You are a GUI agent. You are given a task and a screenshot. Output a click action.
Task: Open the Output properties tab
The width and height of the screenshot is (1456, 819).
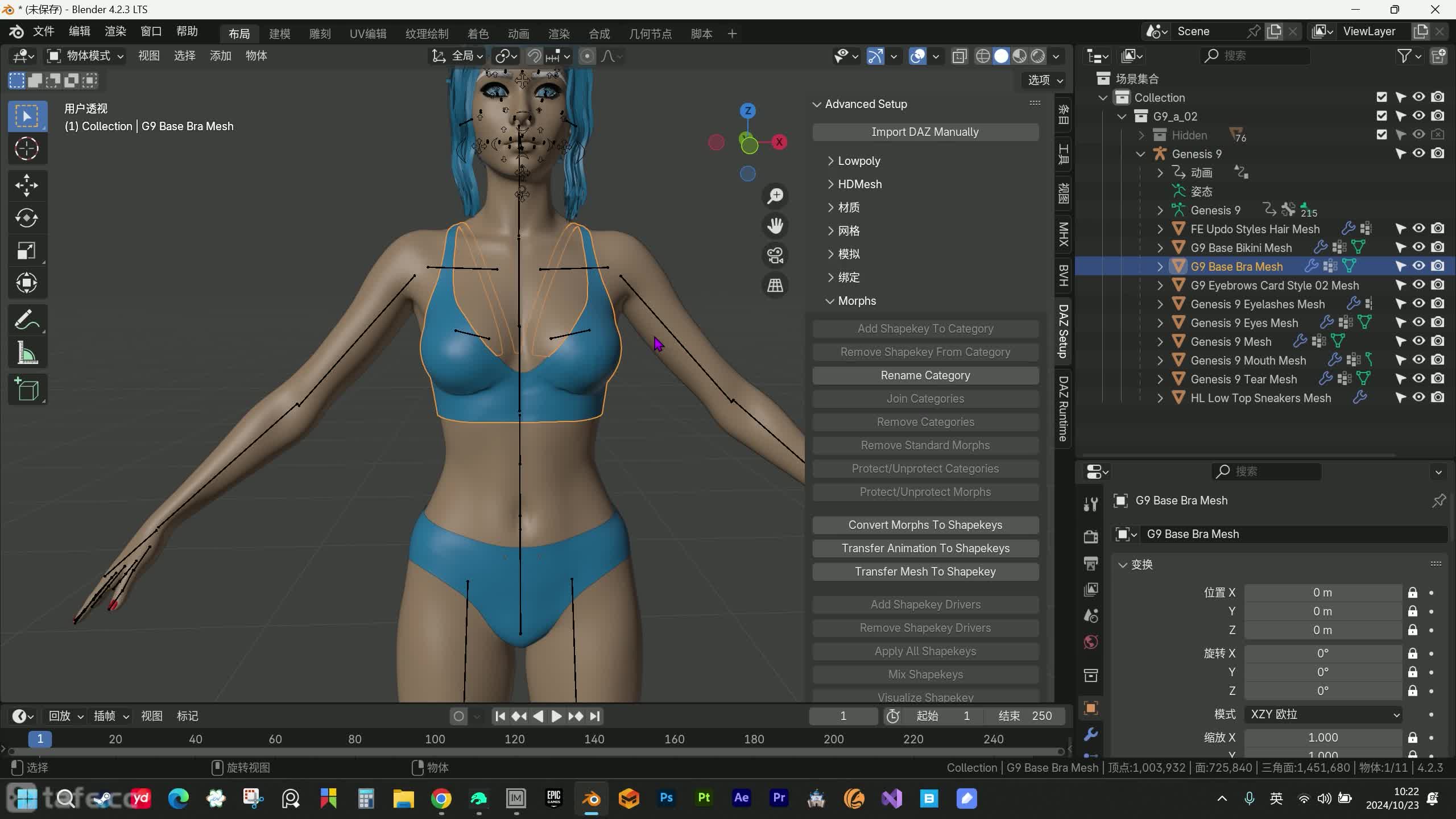click(x=1090, y=562)
